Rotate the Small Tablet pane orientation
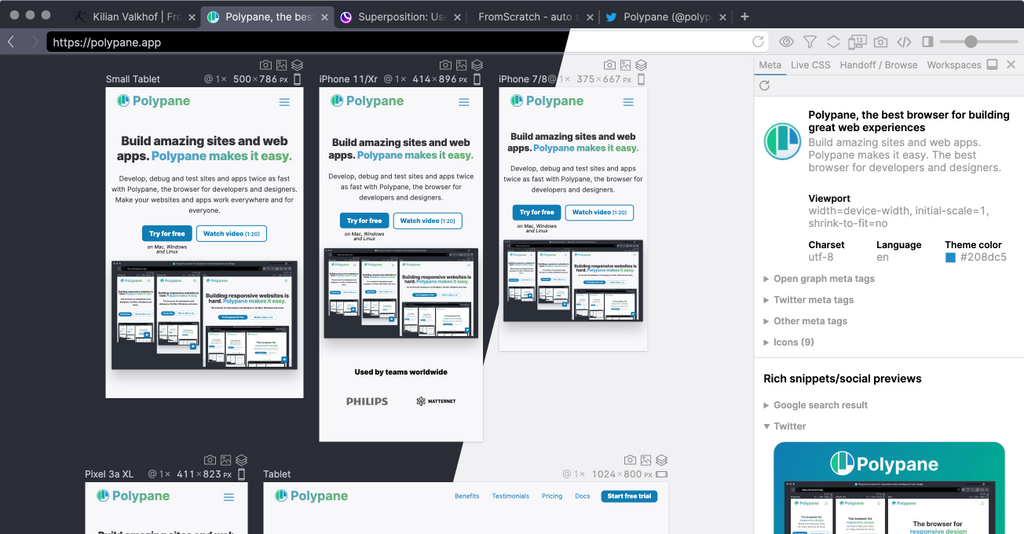Viewport: 1024px width, 534px height. click(297, 79)
